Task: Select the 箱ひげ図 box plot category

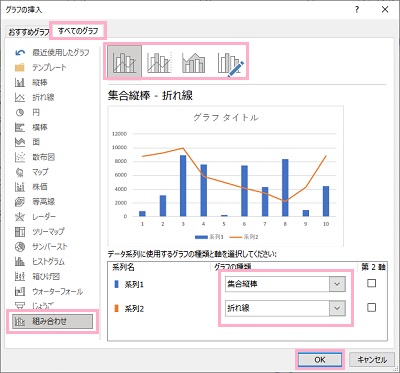Action: click(37, 276)
